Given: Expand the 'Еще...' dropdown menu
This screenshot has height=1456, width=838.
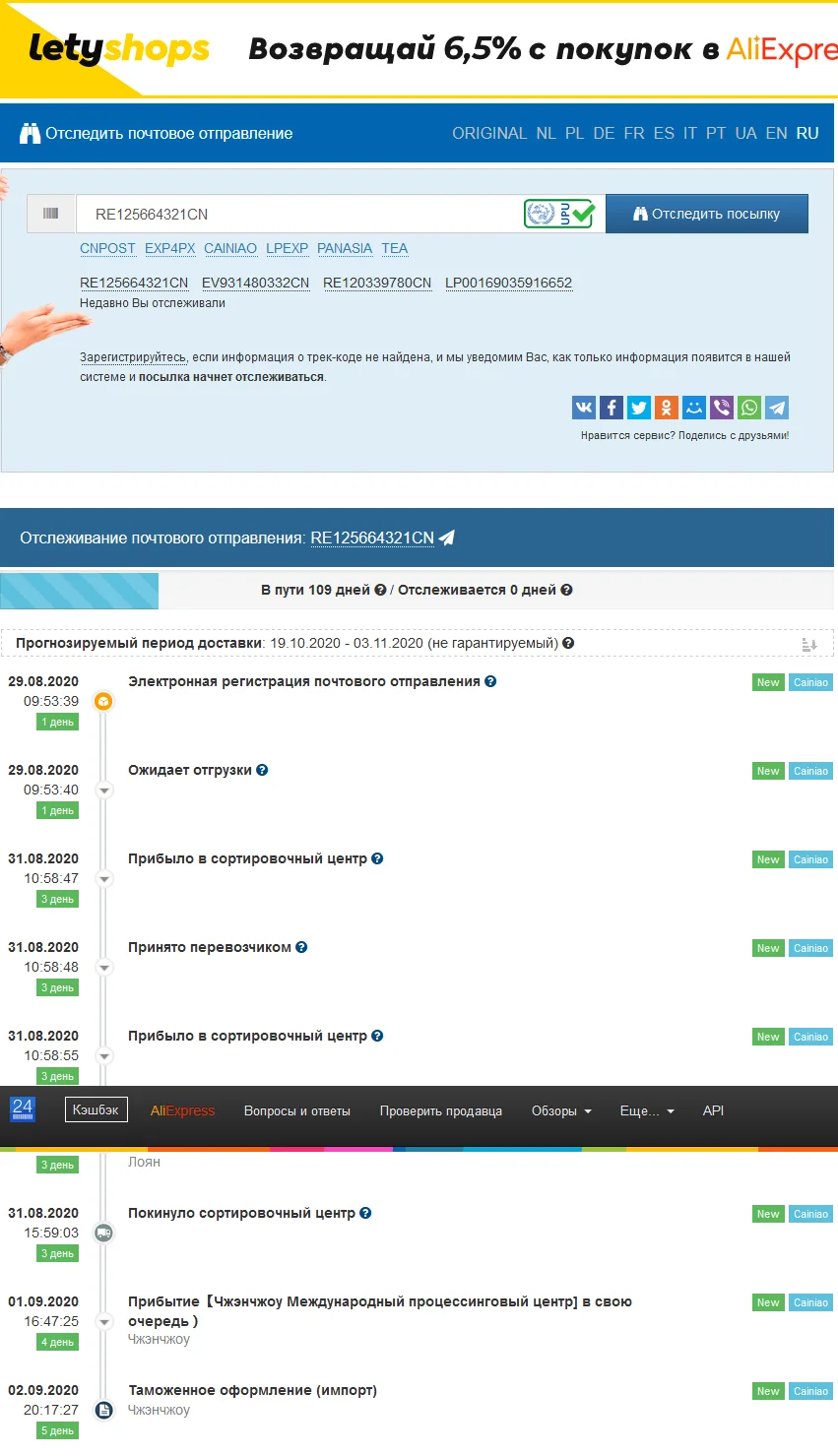Looking at the screenshot, I should coord(647,1110).
